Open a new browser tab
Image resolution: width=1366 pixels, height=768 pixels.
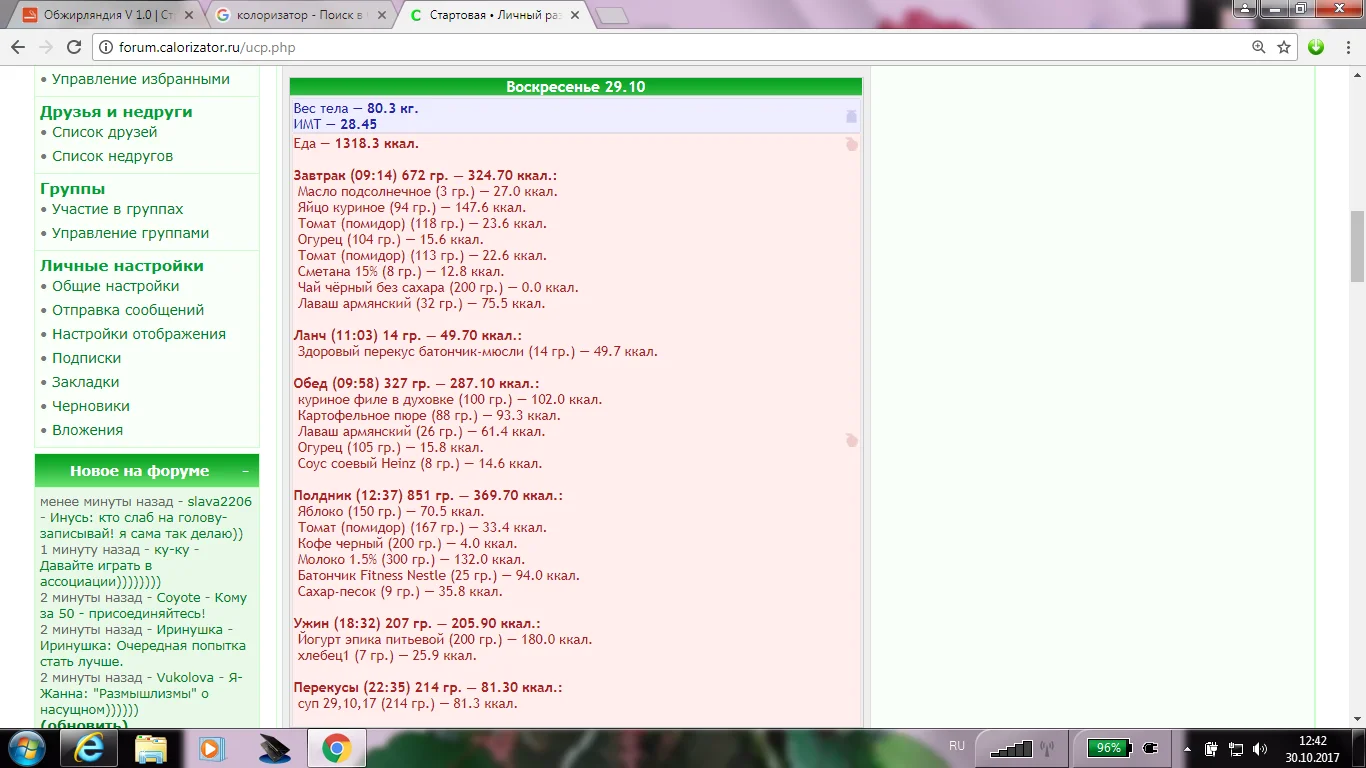pos(612,15)
